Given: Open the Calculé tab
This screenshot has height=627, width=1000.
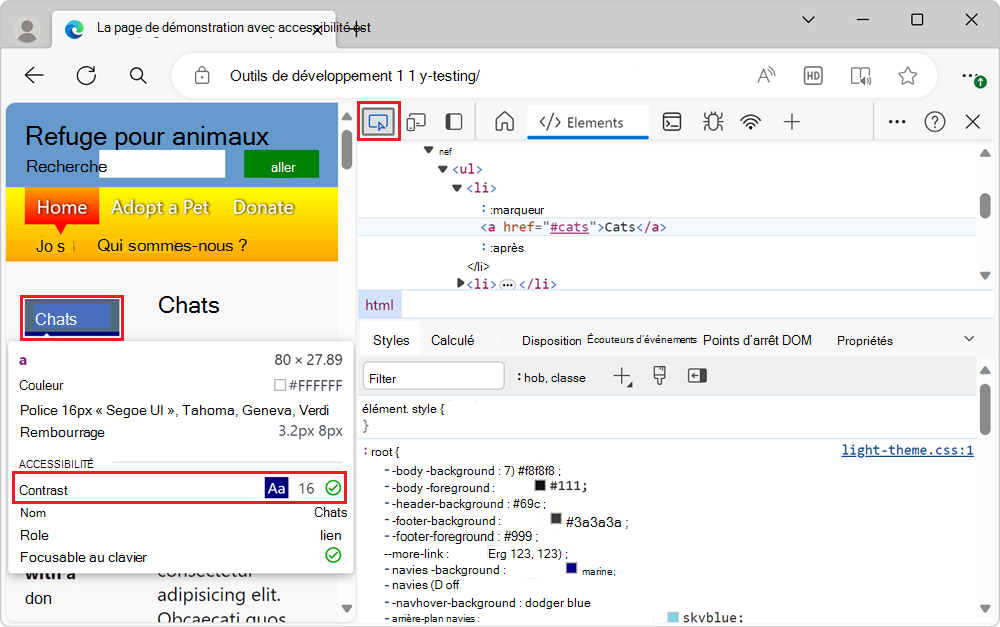Looking at the screenshot, I should [452, 340].
